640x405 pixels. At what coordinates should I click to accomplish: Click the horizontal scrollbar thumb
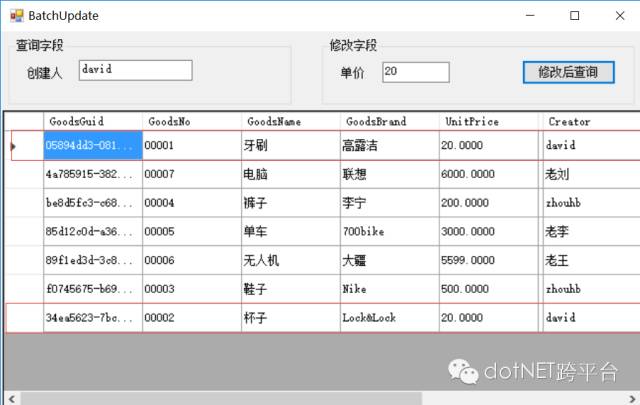coord(221,398)
